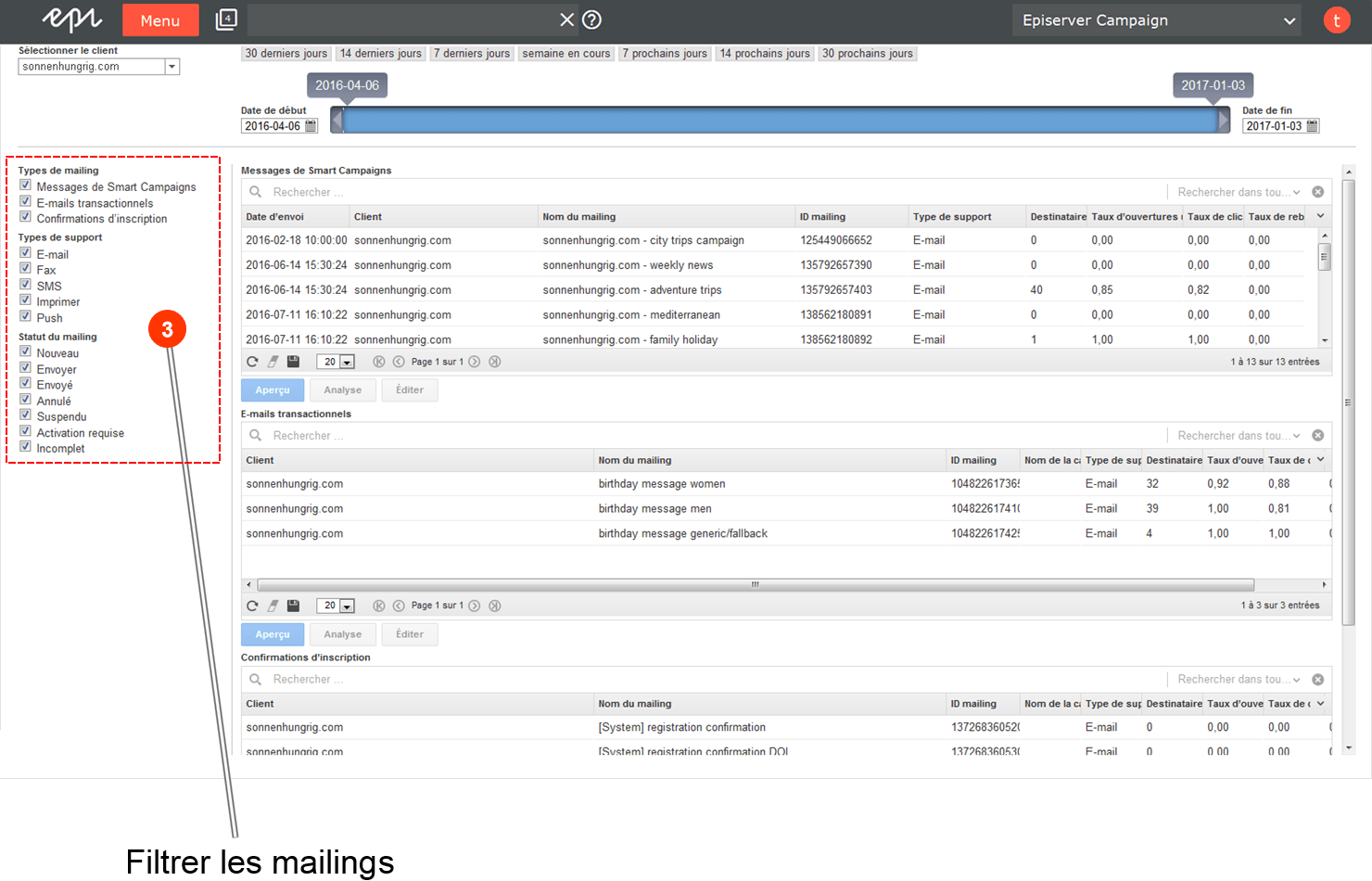Click the right handle of date range slider

[x=1224, y=120]
